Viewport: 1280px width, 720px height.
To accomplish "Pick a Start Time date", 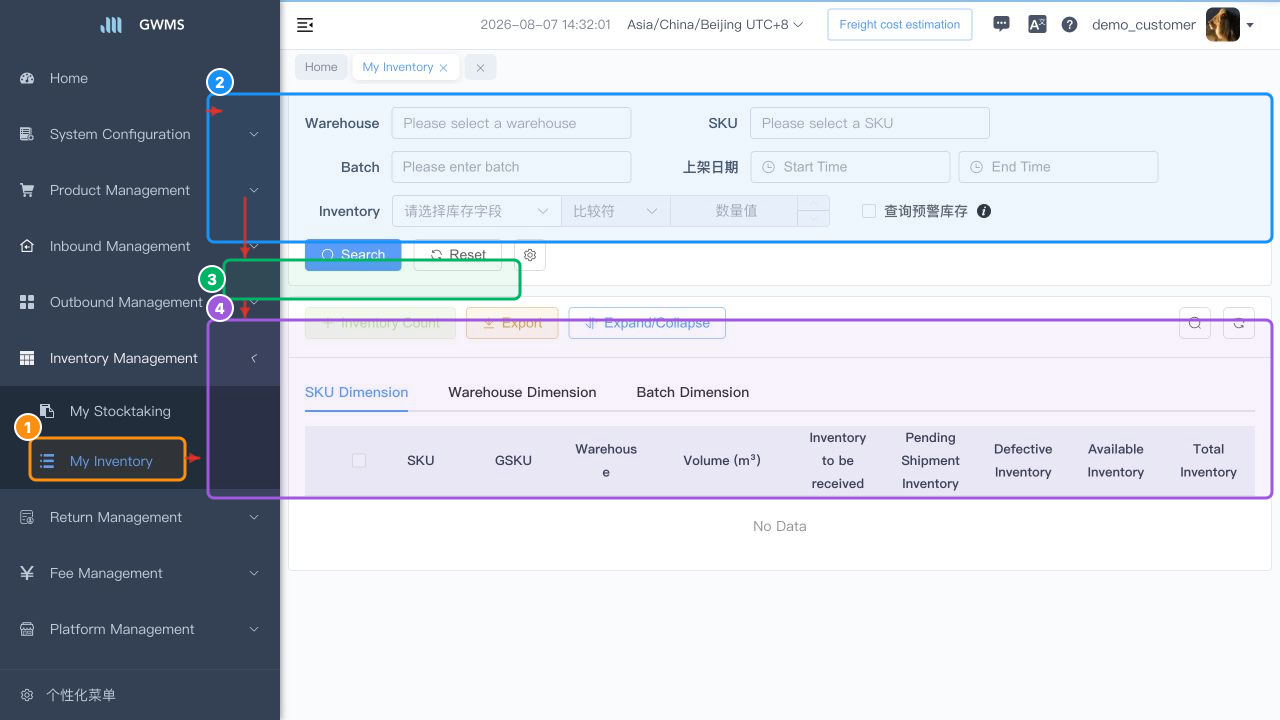I will tap(850, 167).
